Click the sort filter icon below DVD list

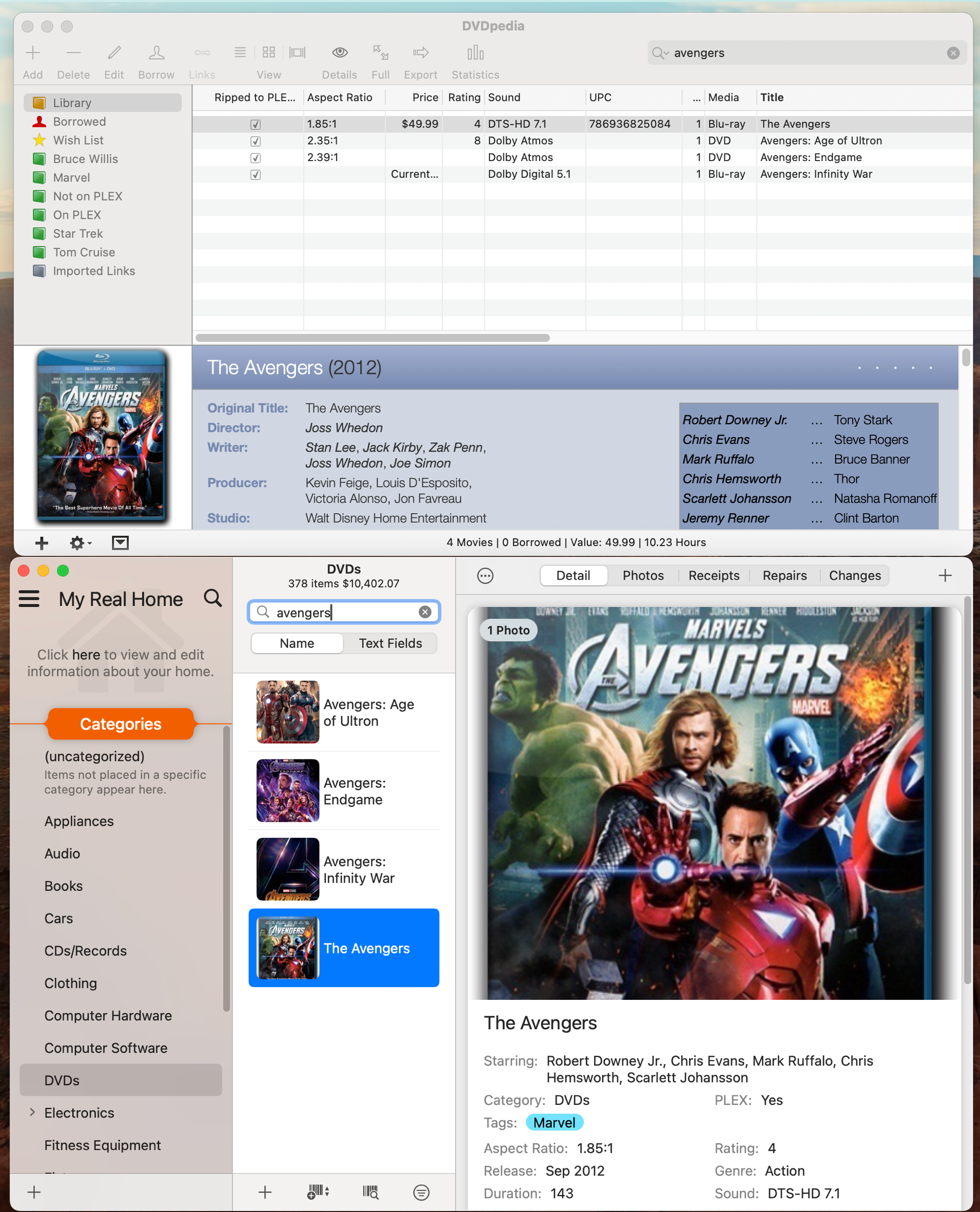(x=421, y=1192)
